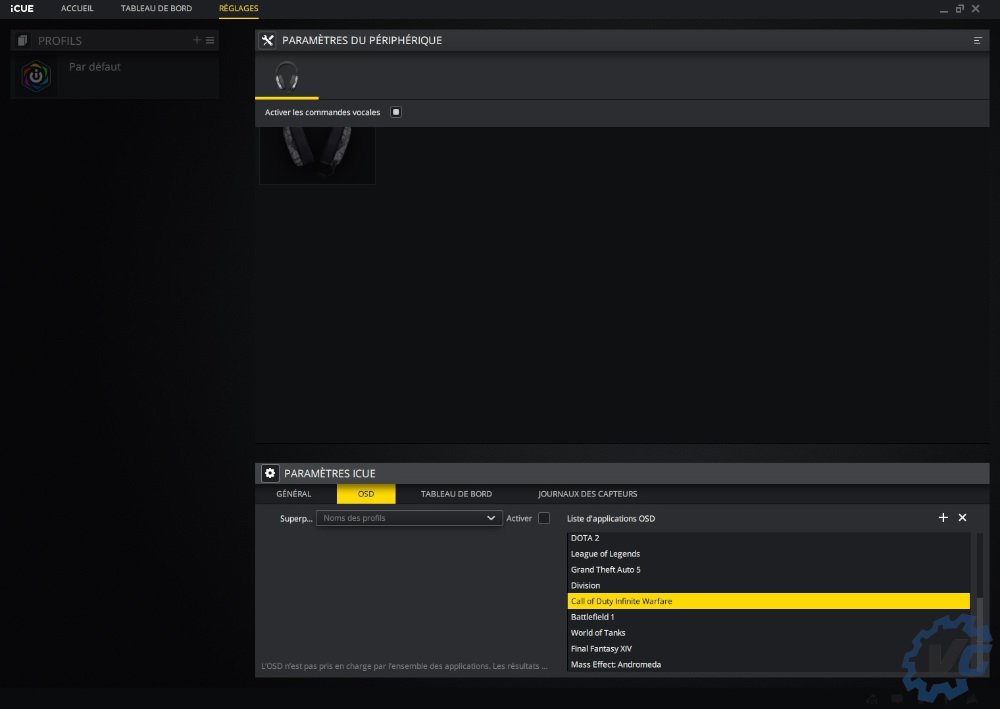Switch to the Général tab
Screen dimensions: 1000x709
click(293, 494)
